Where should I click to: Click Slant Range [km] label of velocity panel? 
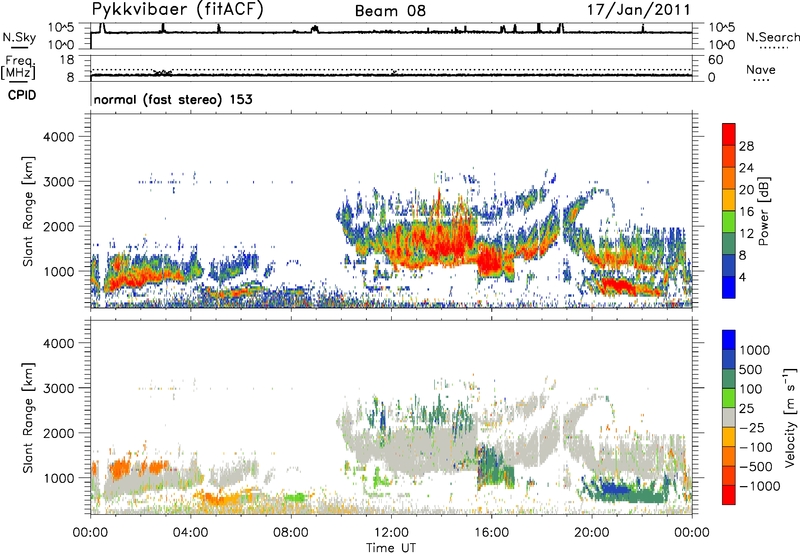[29, 418]
